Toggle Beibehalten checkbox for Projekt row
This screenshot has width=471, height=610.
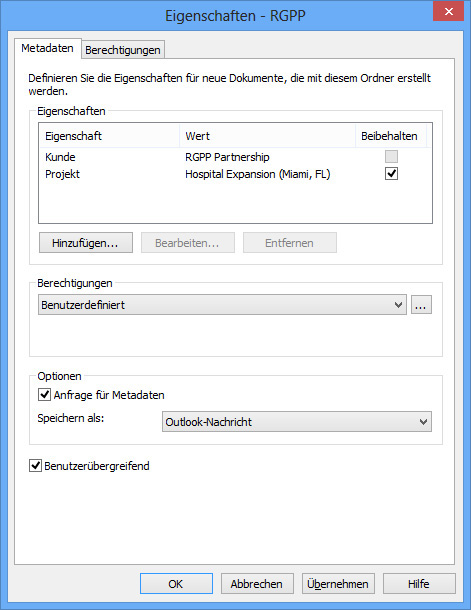click(391, 174)
